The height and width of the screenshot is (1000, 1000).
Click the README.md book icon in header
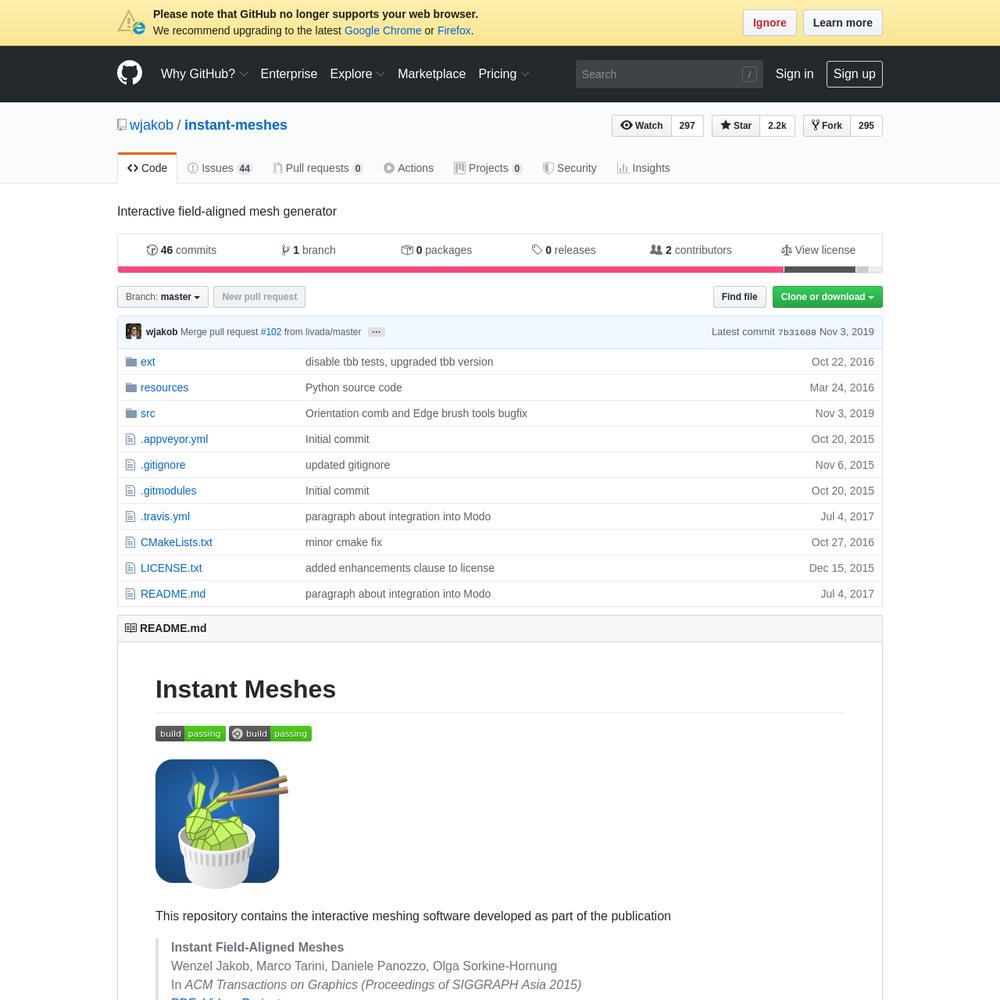[x=131, y=628]
